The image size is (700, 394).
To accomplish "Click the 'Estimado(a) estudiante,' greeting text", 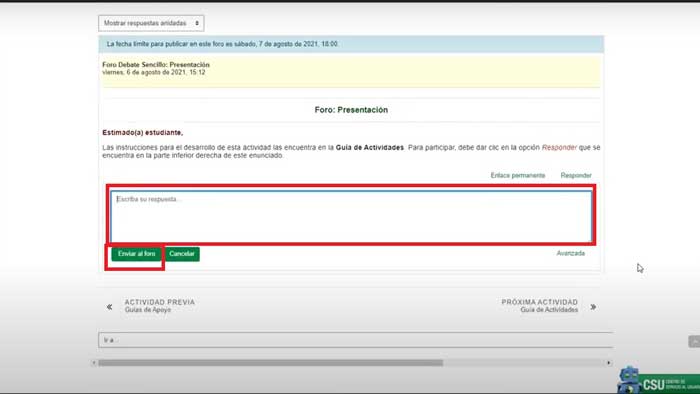I will point(143,133).
